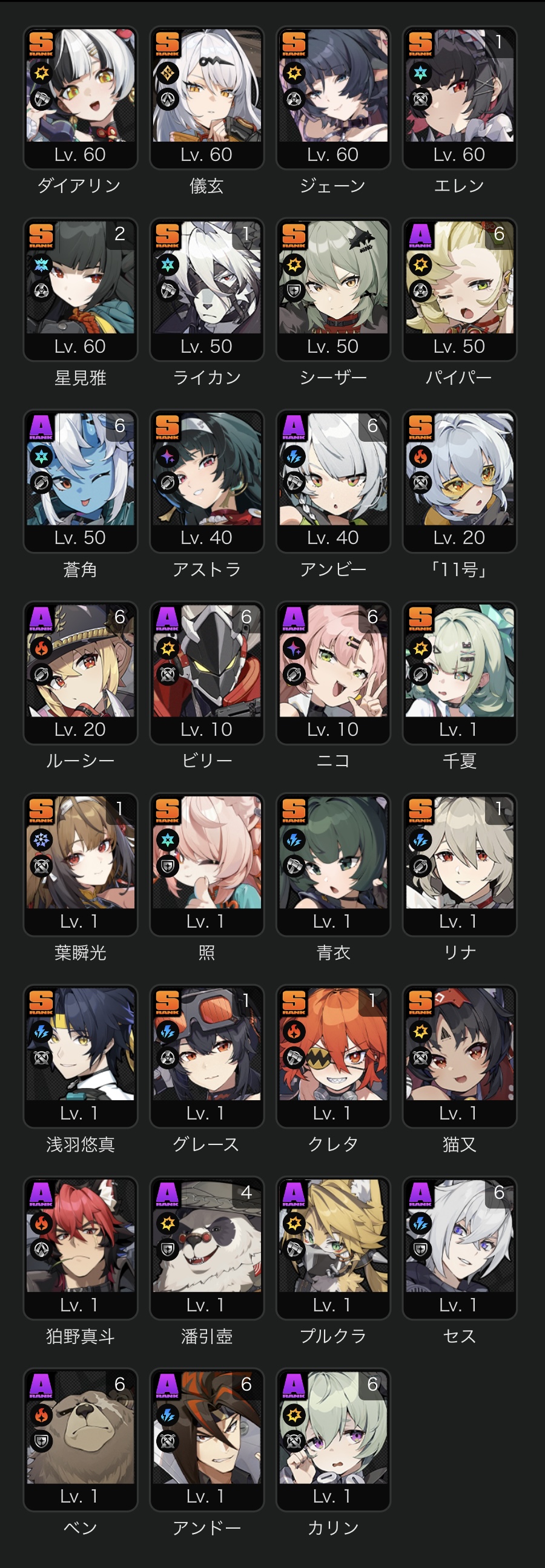Open 蒼角 agent portrait
545x1568 pixels.
tap(80, 468)
